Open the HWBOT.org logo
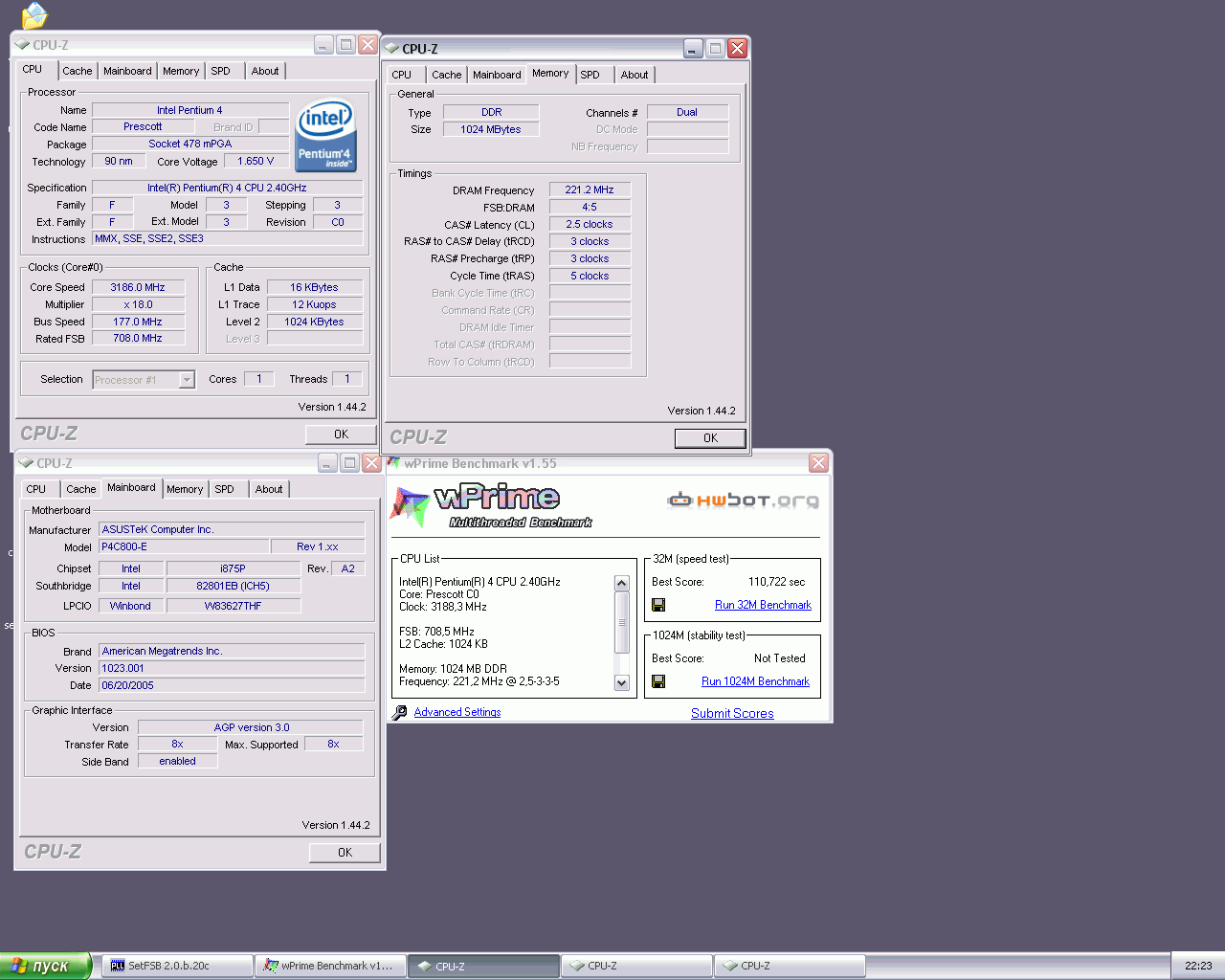The image size is (1225, 980). [x=743, y=500]
